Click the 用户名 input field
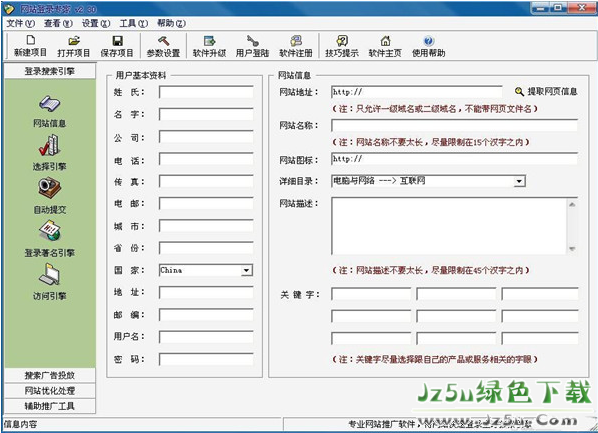 click(x=206, y=337)
